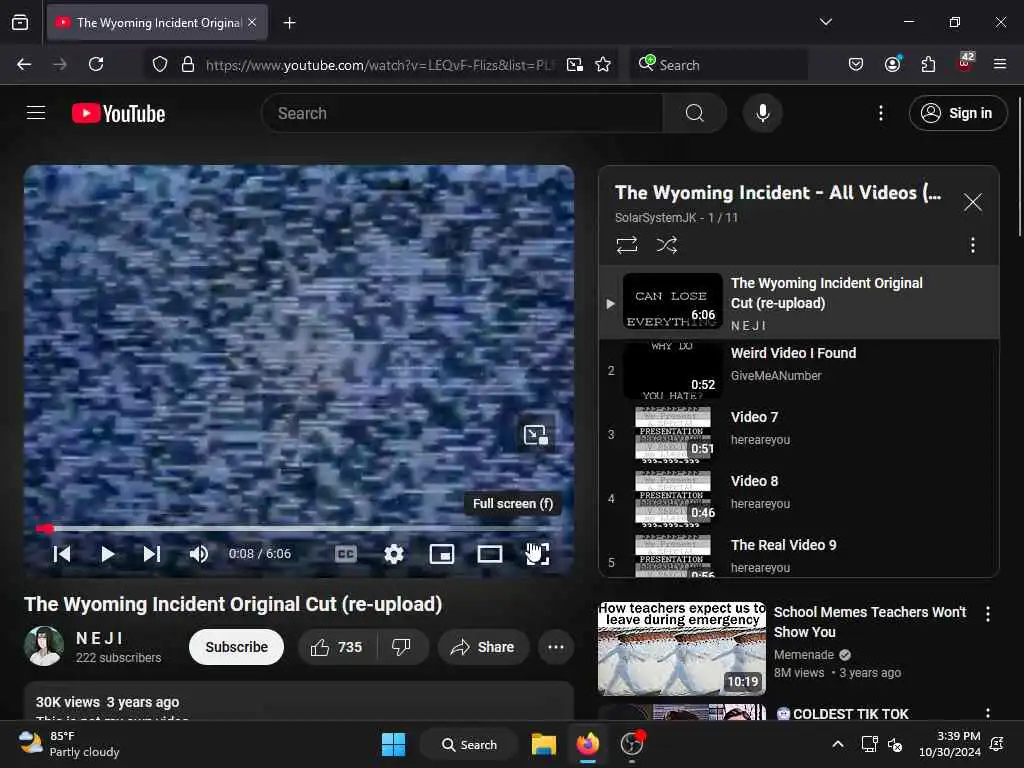Open options for COLDEST TIK TOK recommendation
Image resolution: width=1024 pixels, height=768 pixels.
point(987,712)
